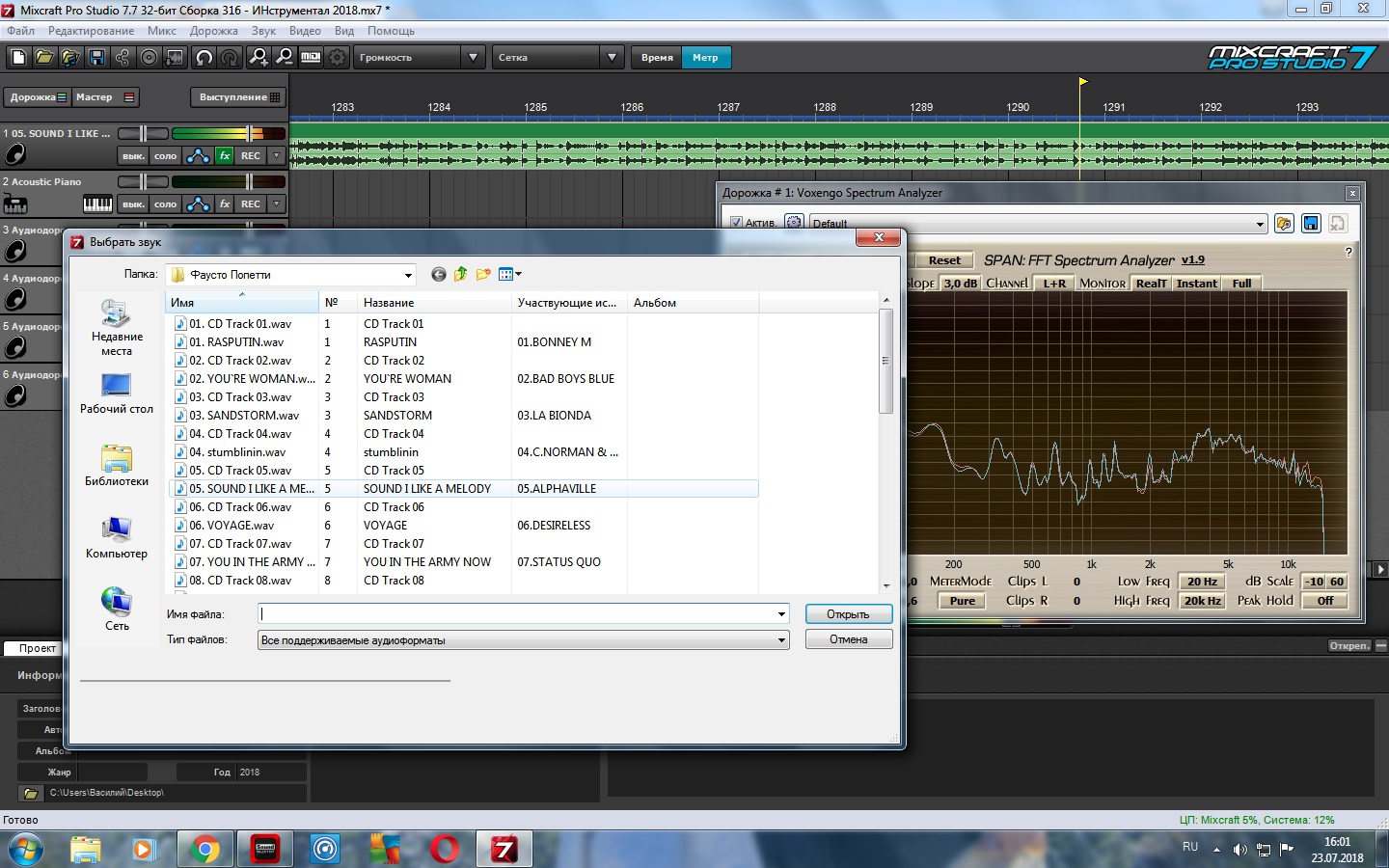
Task: Open Recent Places in the dialog sidebar
Action: point(117,327)
